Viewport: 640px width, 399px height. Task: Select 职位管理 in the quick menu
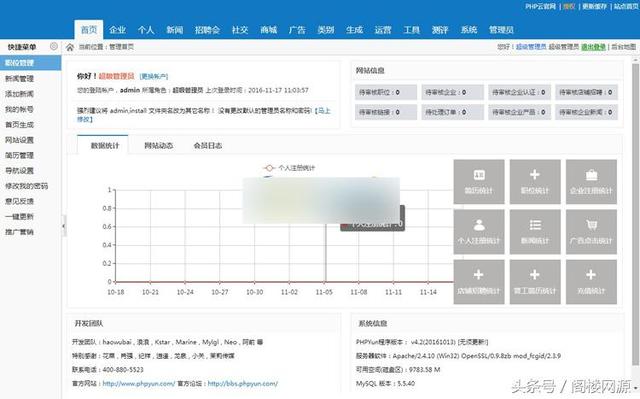31,63
